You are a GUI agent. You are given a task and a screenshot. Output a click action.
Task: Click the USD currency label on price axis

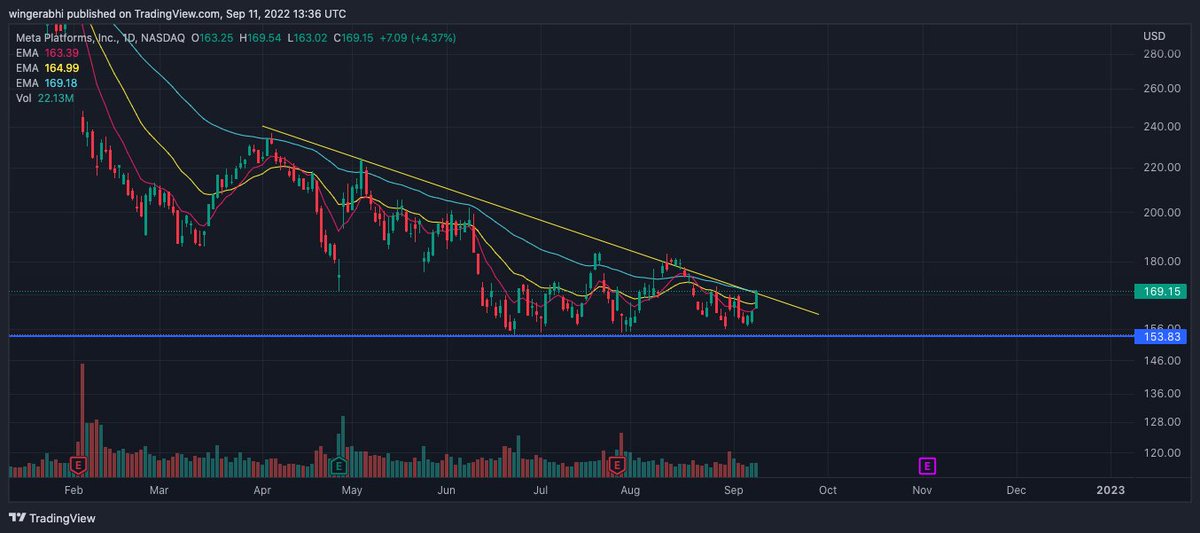click(1154, 37)
